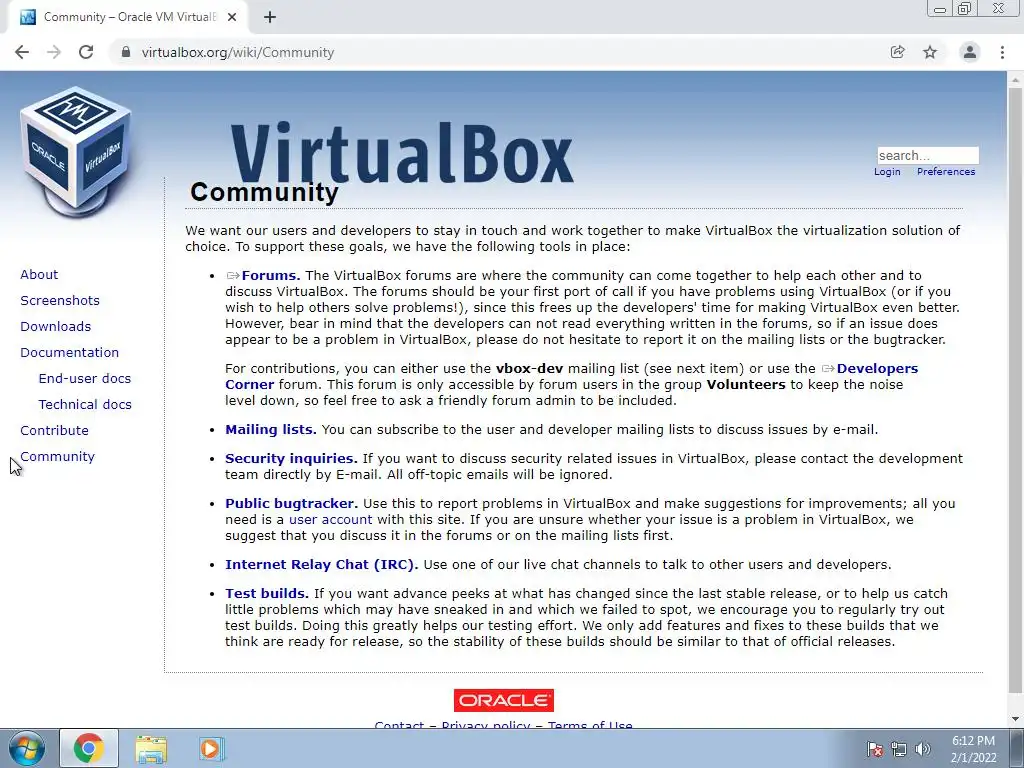Viewport: 1024px width, 768px height.
Task: Click Chrome icon in taskbar
Action: (89, 748)
